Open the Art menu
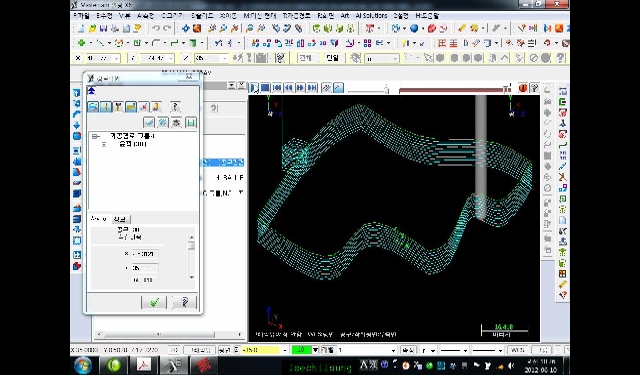The image size is (640, 375). 345,16
